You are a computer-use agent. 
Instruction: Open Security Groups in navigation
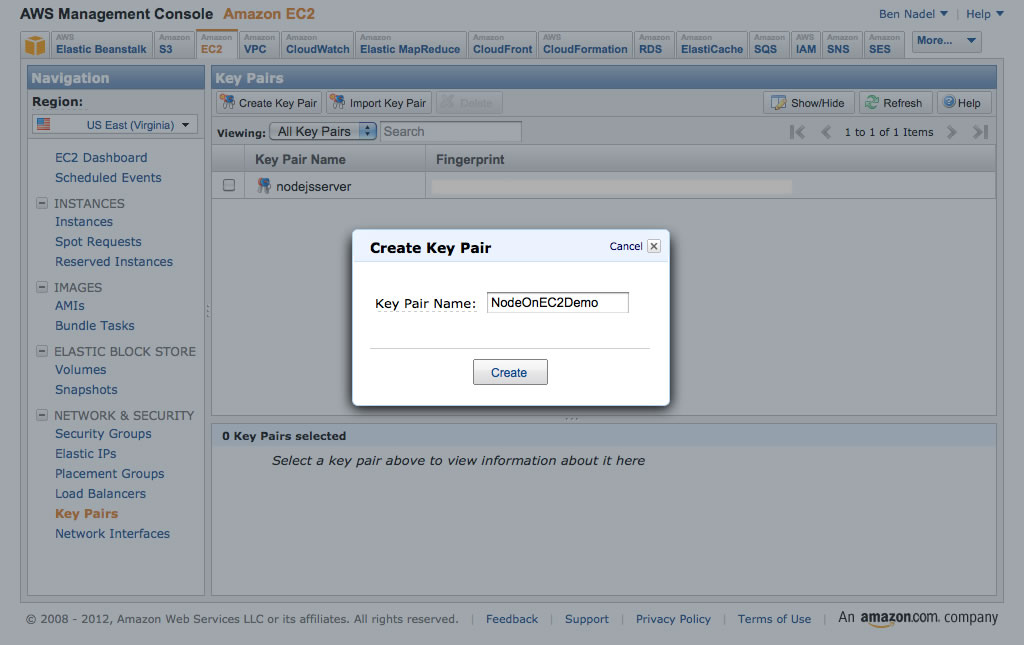point(103,433)
